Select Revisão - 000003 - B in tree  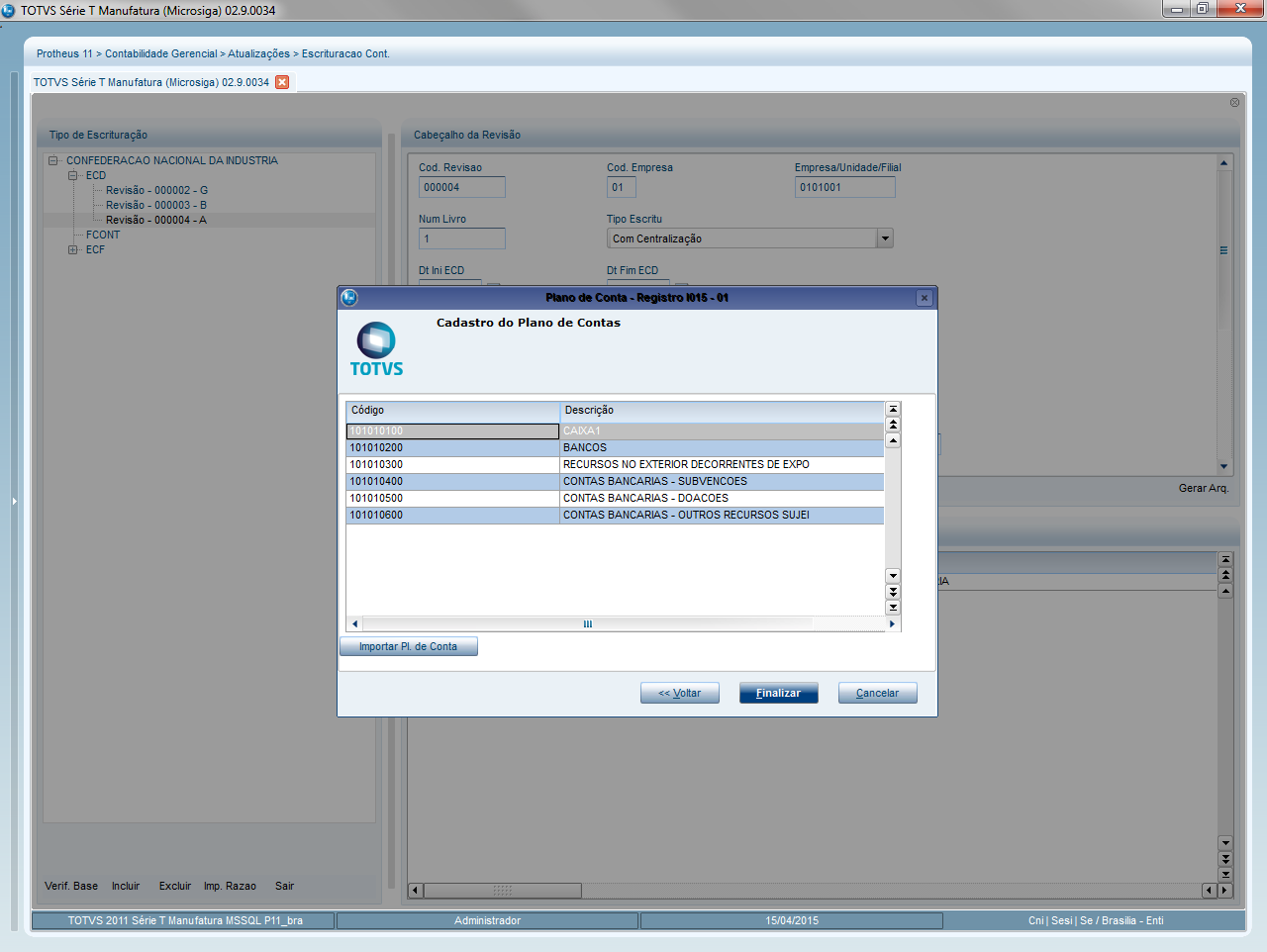point(156,205)
